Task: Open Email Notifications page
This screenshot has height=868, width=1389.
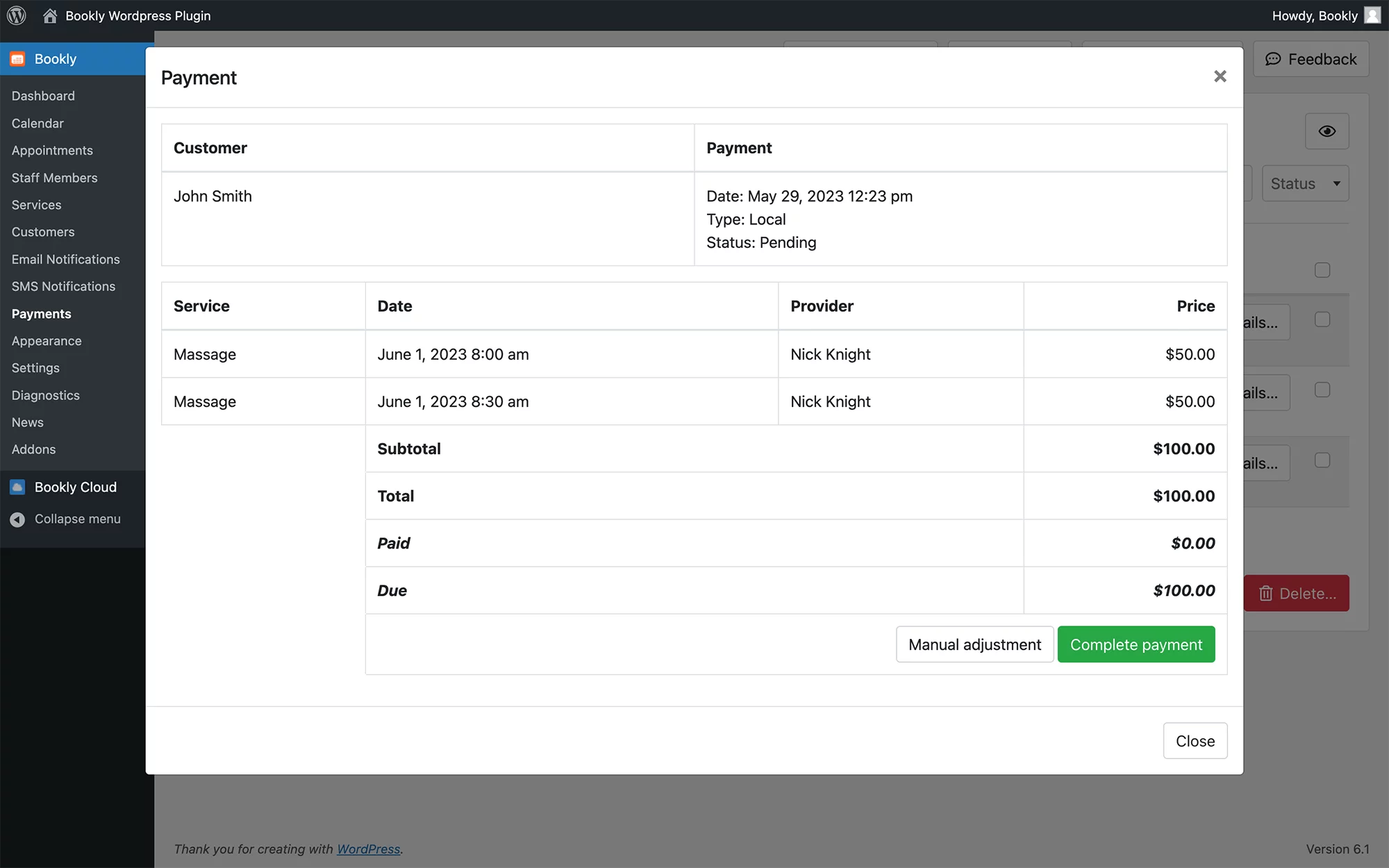Action: coord(65,259)
